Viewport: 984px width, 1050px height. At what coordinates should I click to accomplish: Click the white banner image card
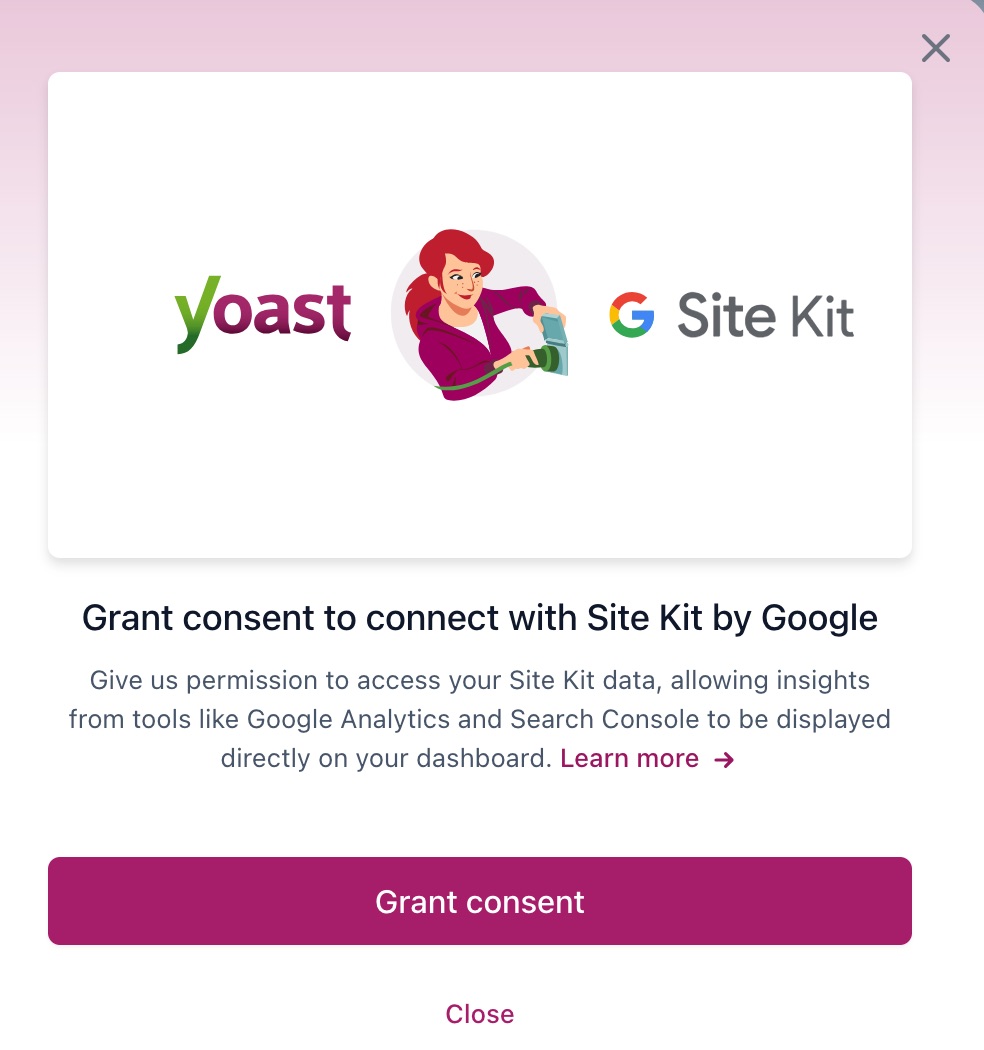pyautogui.click(x=480, y=315)
